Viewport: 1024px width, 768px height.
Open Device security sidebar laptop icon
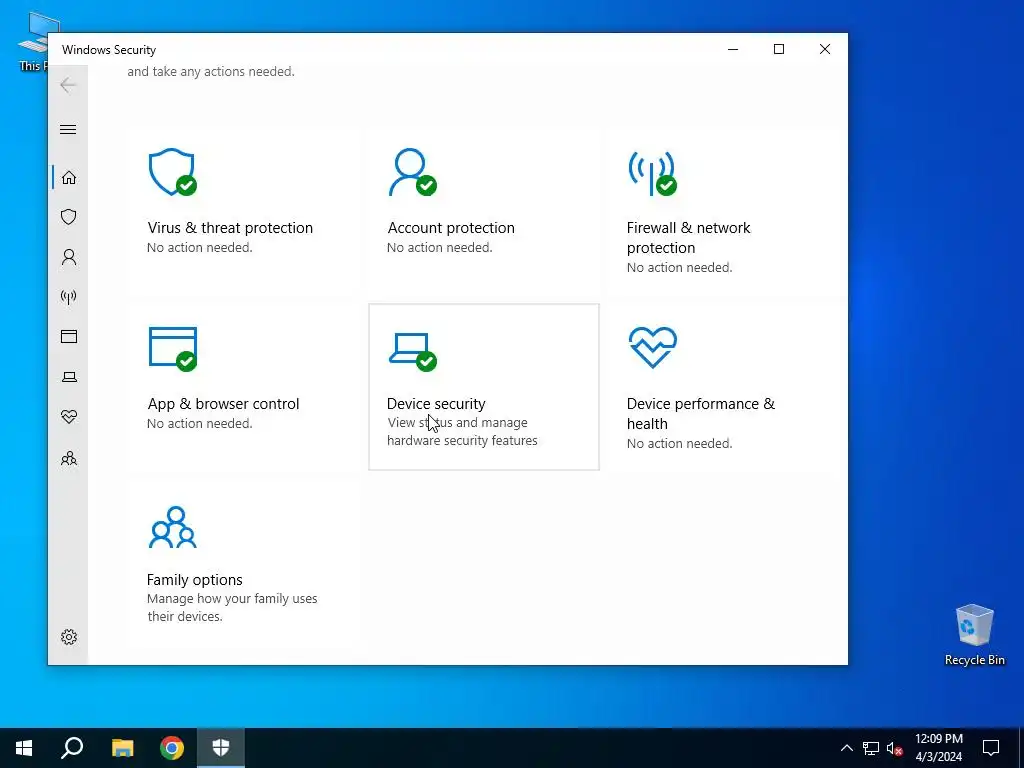(x=69, y=377)
